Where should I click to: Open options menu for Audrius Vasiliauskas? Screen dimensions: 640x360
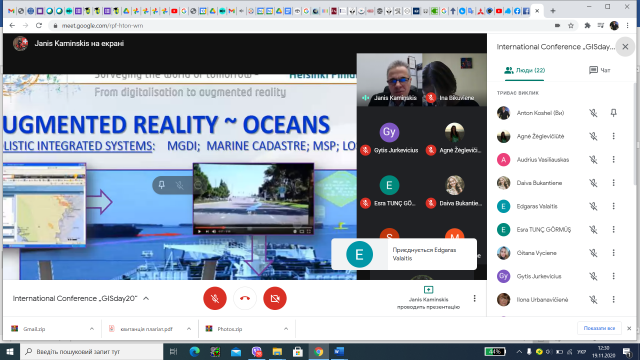click(613, 160)
